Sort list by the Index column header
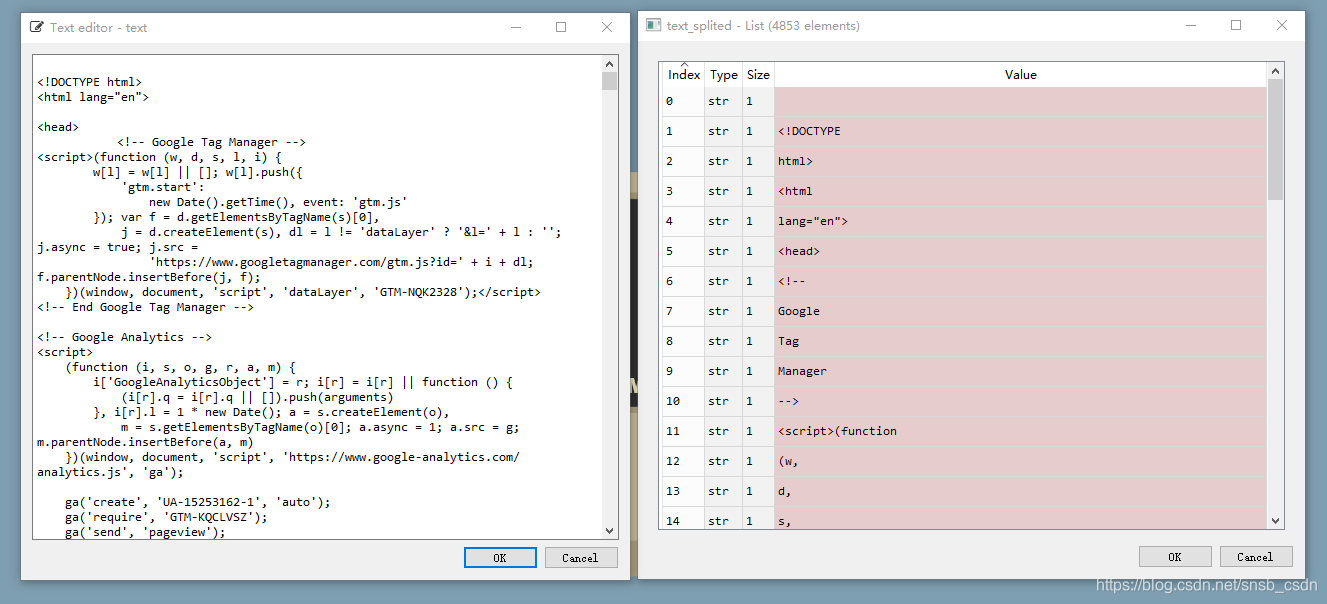The image size is (1327, 604). point(684,75)
